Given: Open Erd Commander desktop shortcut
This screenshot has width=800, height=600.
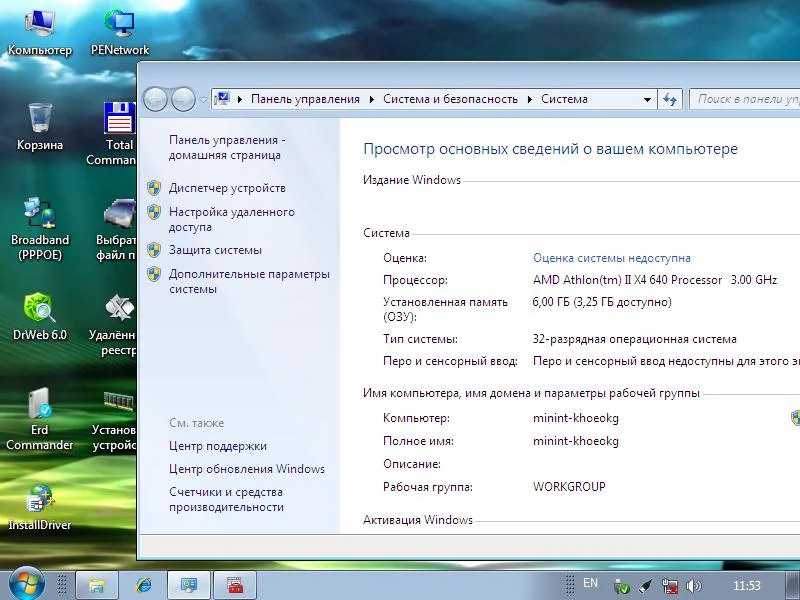Looking at the screenshot, I should pyautogui.click(x=39, y=405).
